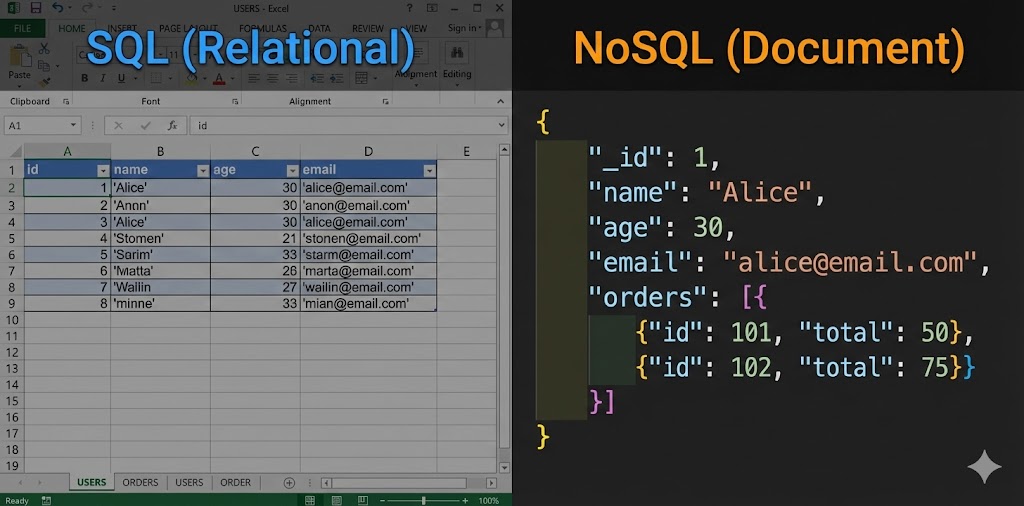Apply cell borders icon
Viewport: 1024px width, 506px height.
(x=155, y=78)
